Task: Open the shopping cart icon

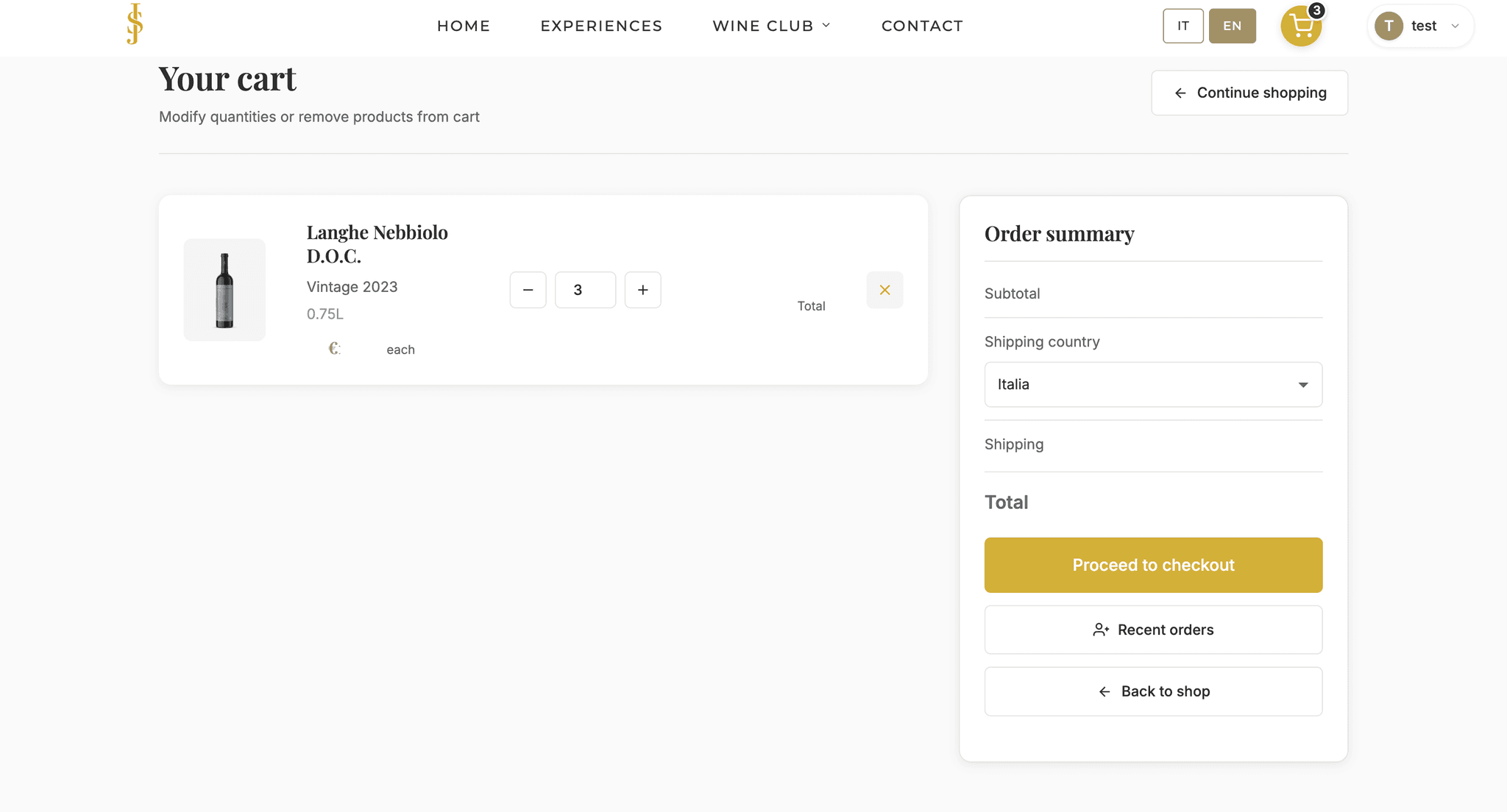Action: pyautogui.click(x=1301, y=26)
